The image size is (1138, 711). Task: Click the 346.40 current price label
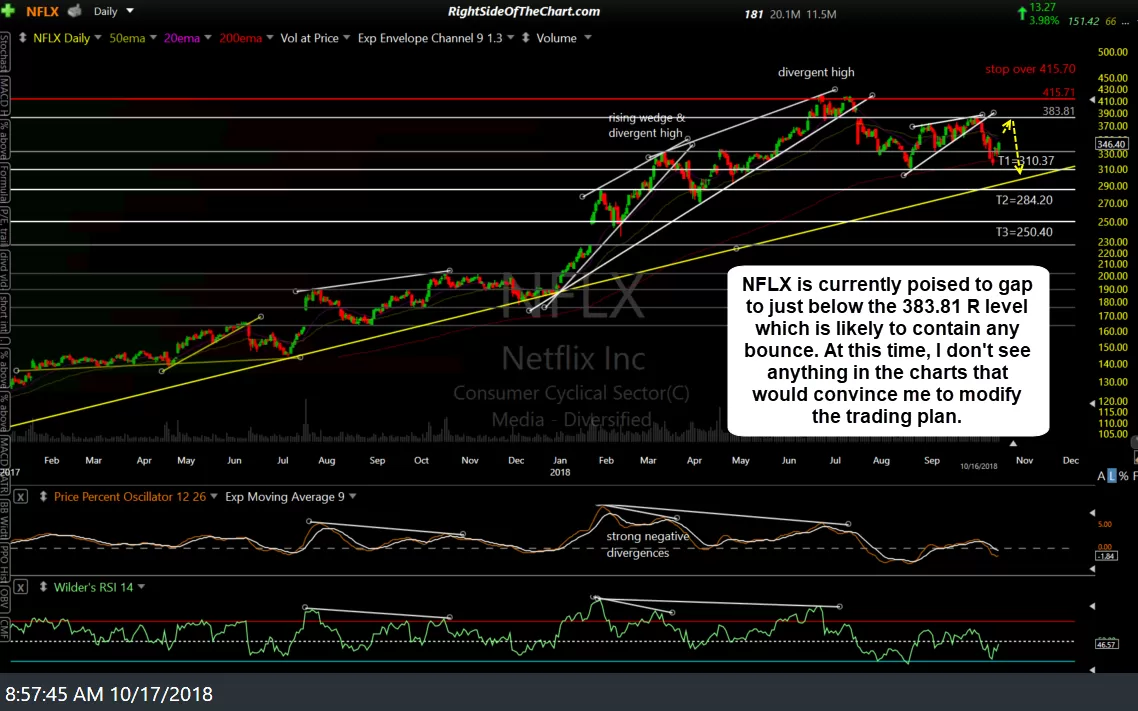pos(1111,144)
